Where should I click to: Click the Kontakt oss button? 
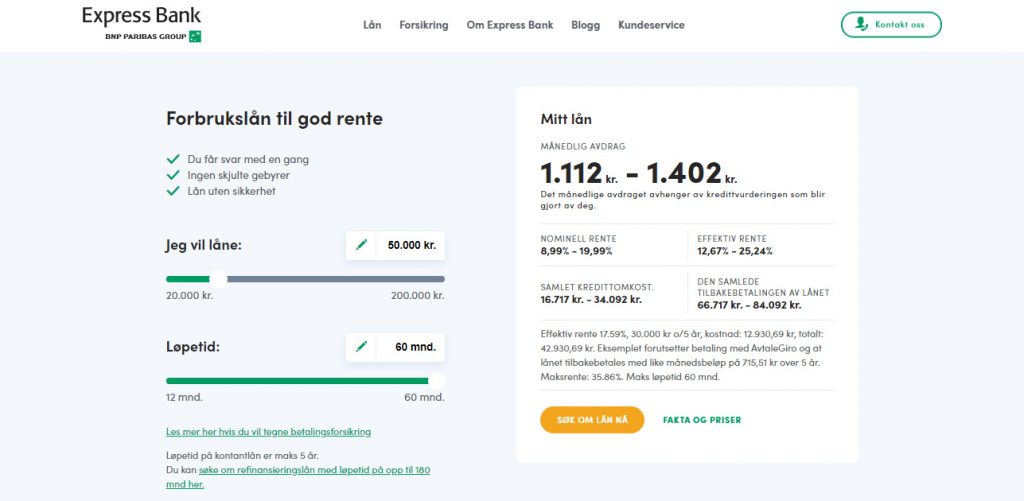[891, 24]
